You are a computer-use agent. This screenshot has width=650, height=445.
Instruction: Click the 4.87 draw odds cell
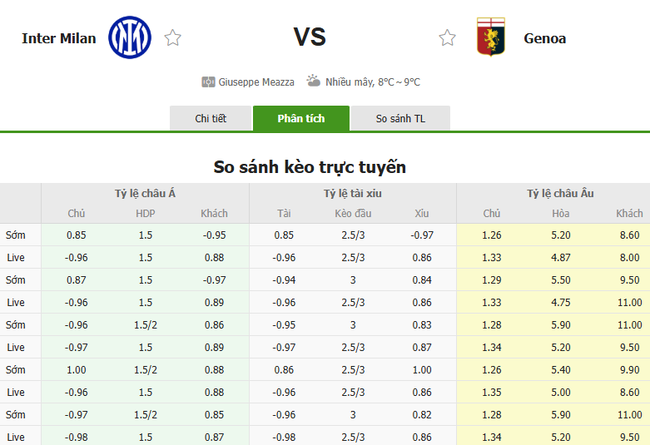[x=560, y=257]
